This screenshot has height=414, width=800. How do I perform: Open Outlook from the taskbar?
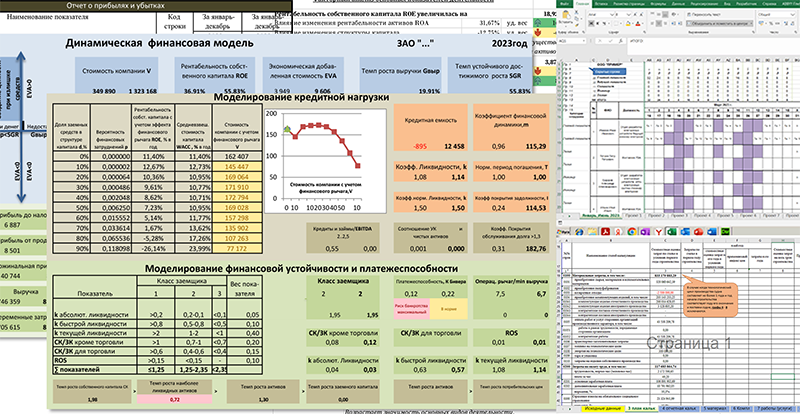685,232
